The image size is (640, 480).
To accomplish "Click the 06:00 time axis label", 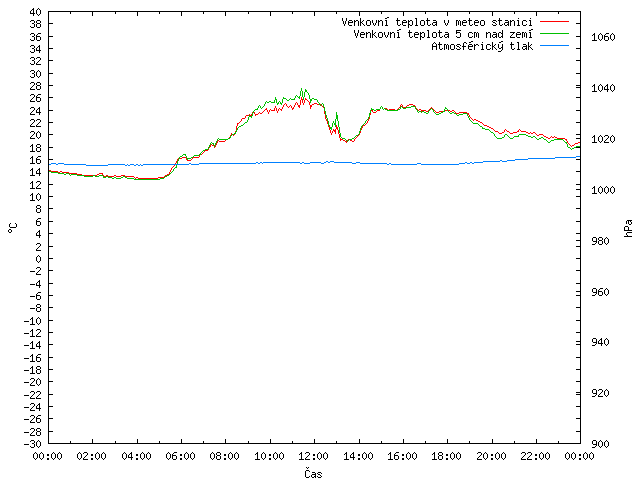I will (x=180, y=456).
